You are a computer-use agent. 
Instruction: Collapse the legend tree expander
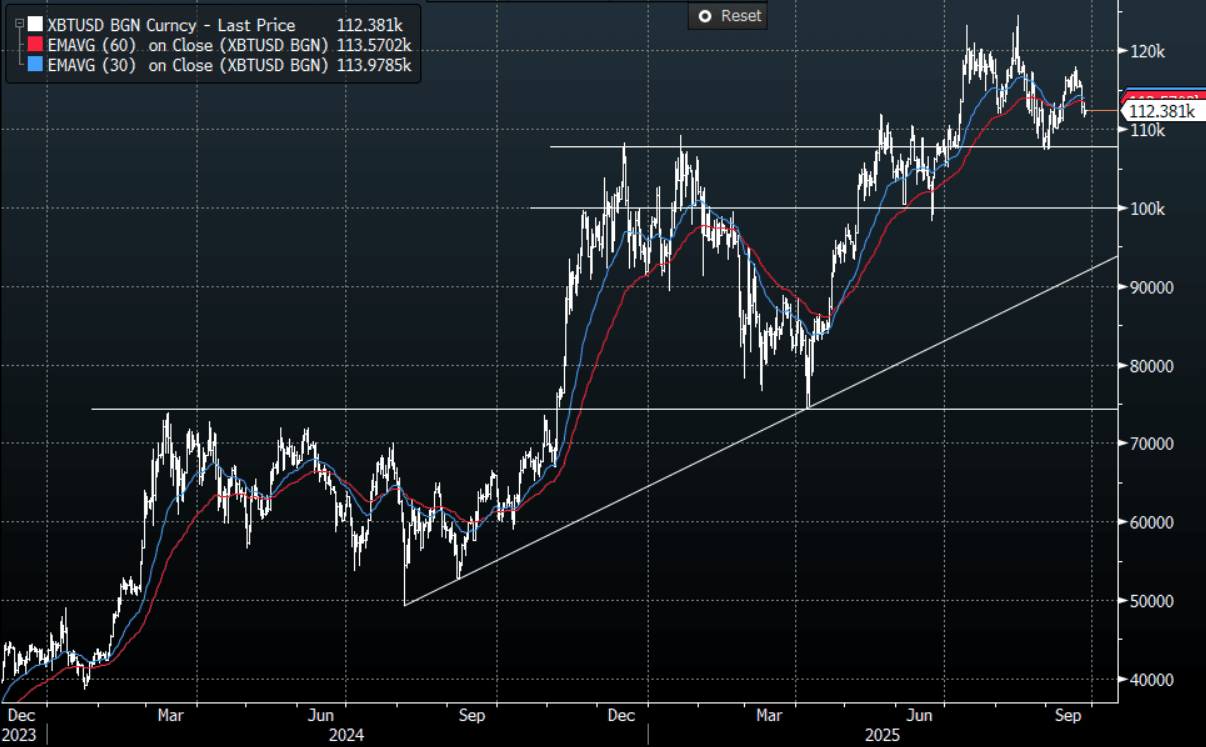20,21
